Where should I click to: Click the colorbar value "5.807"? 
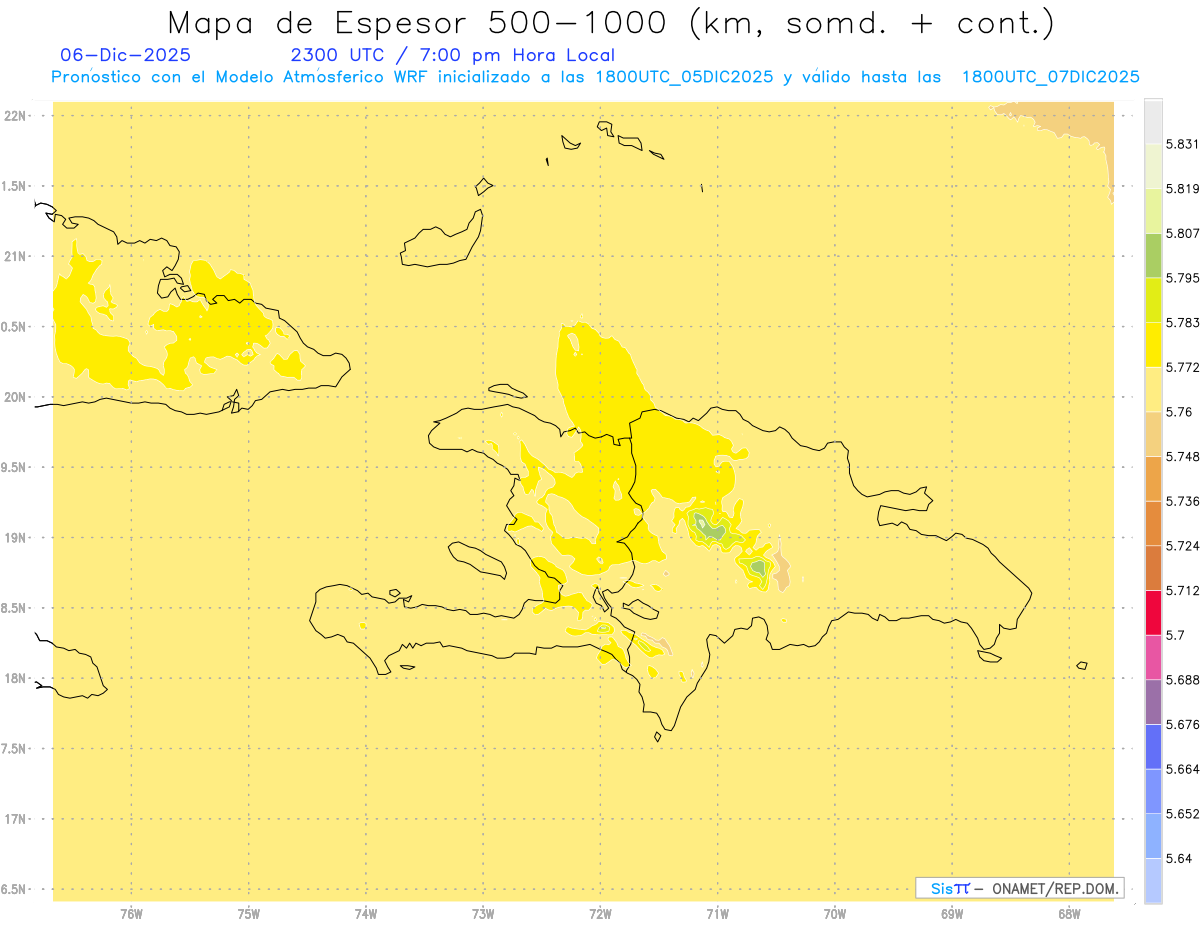click(x=1182, y=233)
